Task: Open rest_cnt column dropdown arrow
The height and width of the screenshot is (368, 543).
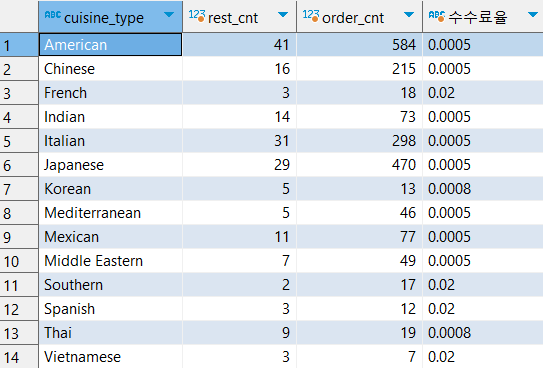Action: coord(283,15)
